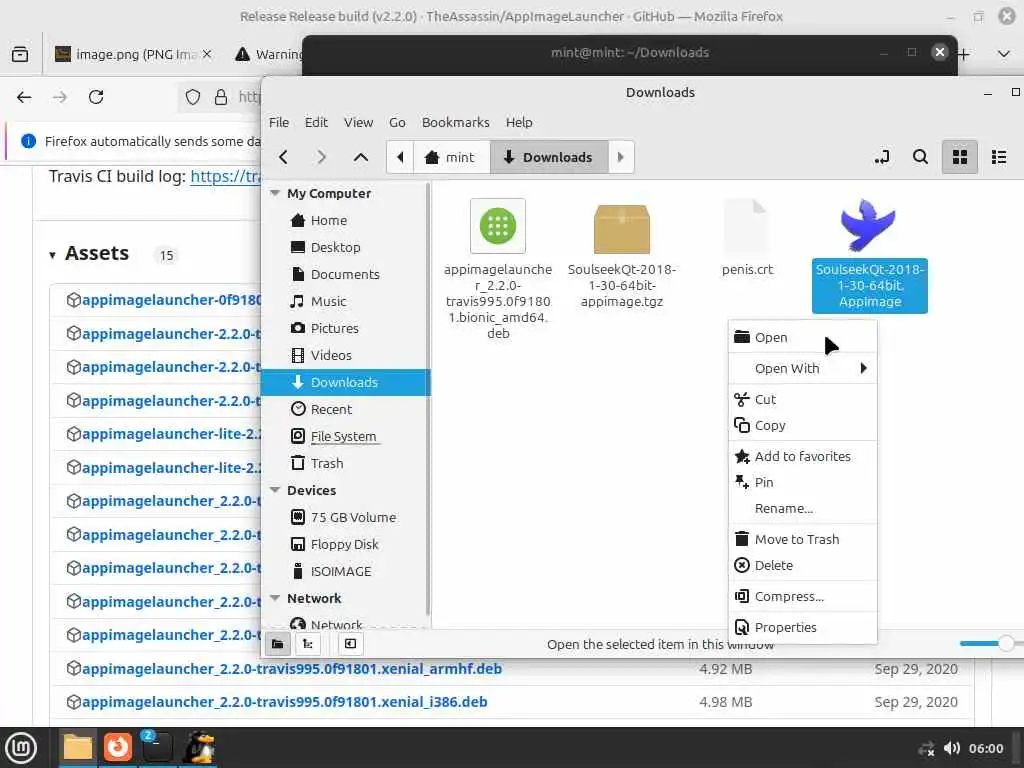Open Recent in the sidebar
The height and width of the screenshot is (768, 1024).
click(331, 409)
